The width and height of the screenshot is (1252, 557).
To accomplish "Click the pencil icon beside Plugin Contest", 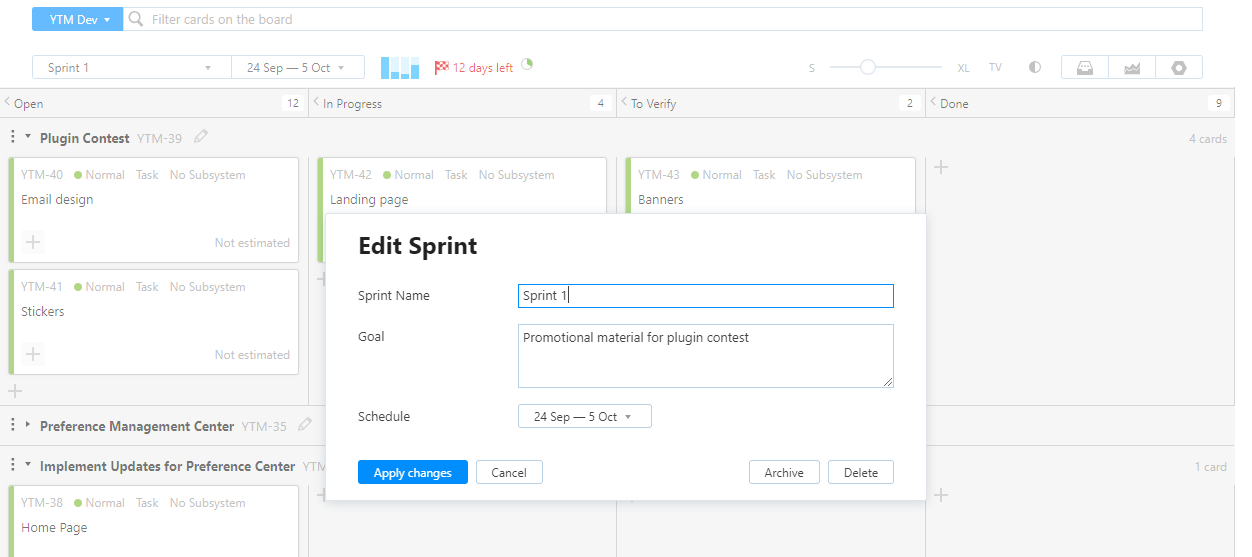I will click(201, 137).
